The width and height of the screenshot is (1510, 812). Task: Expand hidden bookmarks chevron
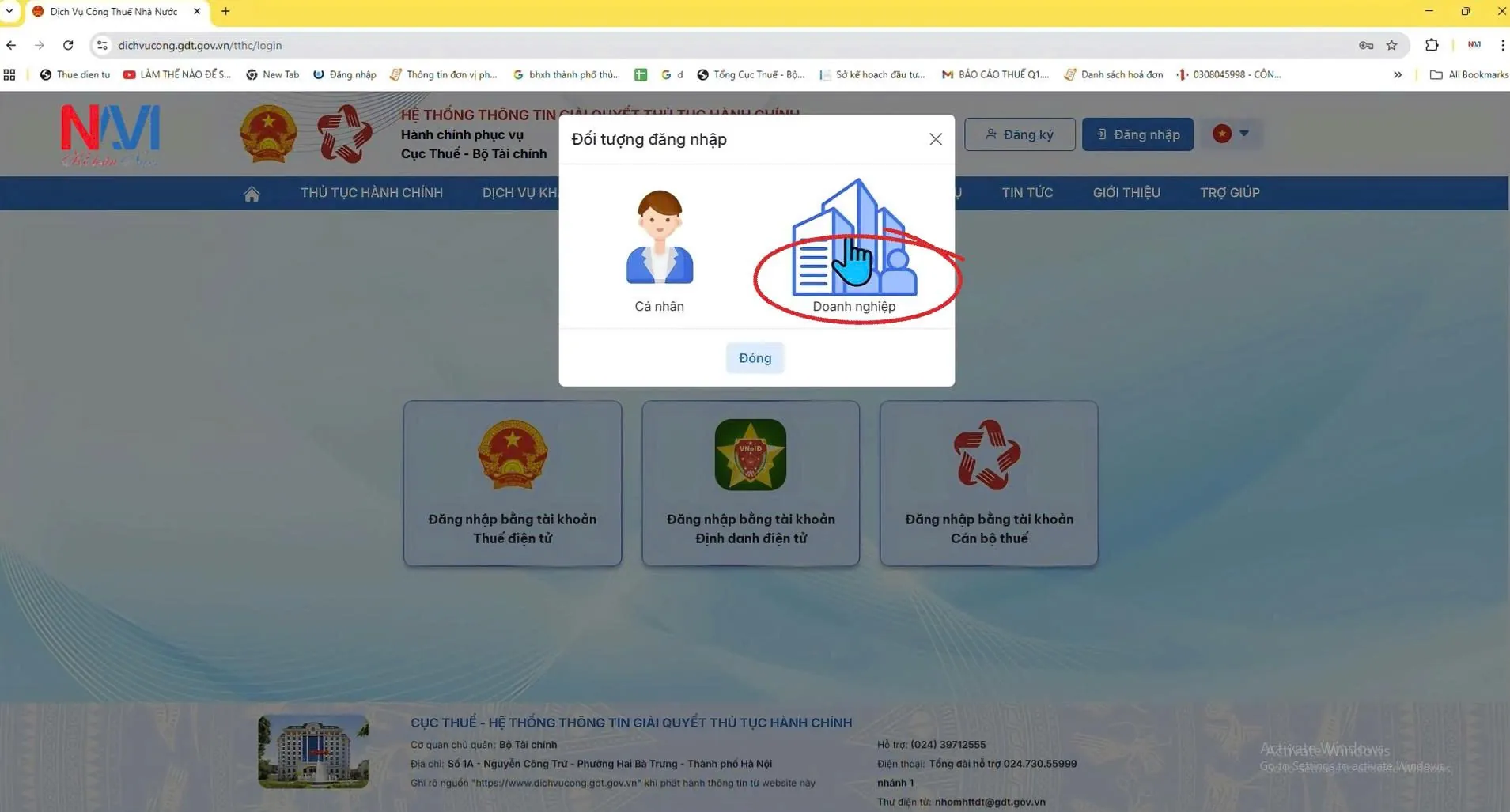click(1398, 74)
